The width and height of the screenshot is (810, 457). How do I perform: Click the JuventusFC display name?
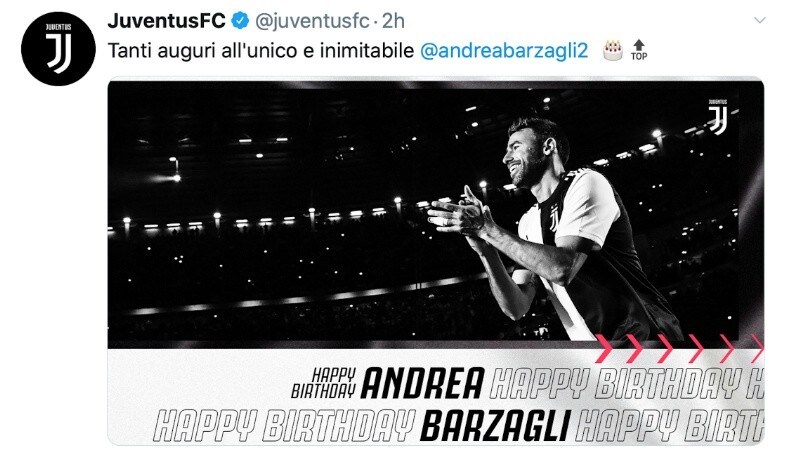pos(166,21)
